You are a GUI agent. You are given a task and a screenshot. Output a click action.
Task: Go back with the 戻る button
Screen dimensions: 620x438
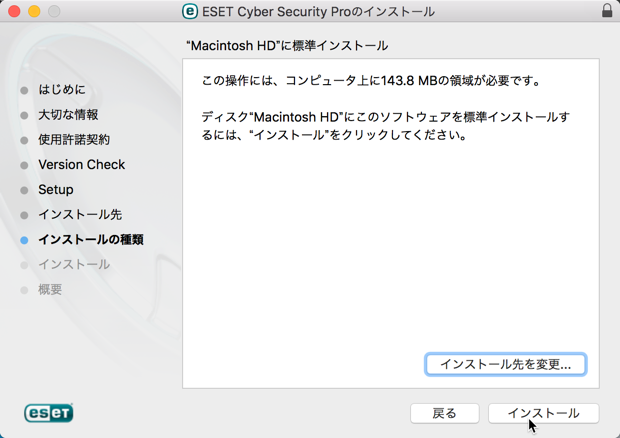(x=444, y=413)
